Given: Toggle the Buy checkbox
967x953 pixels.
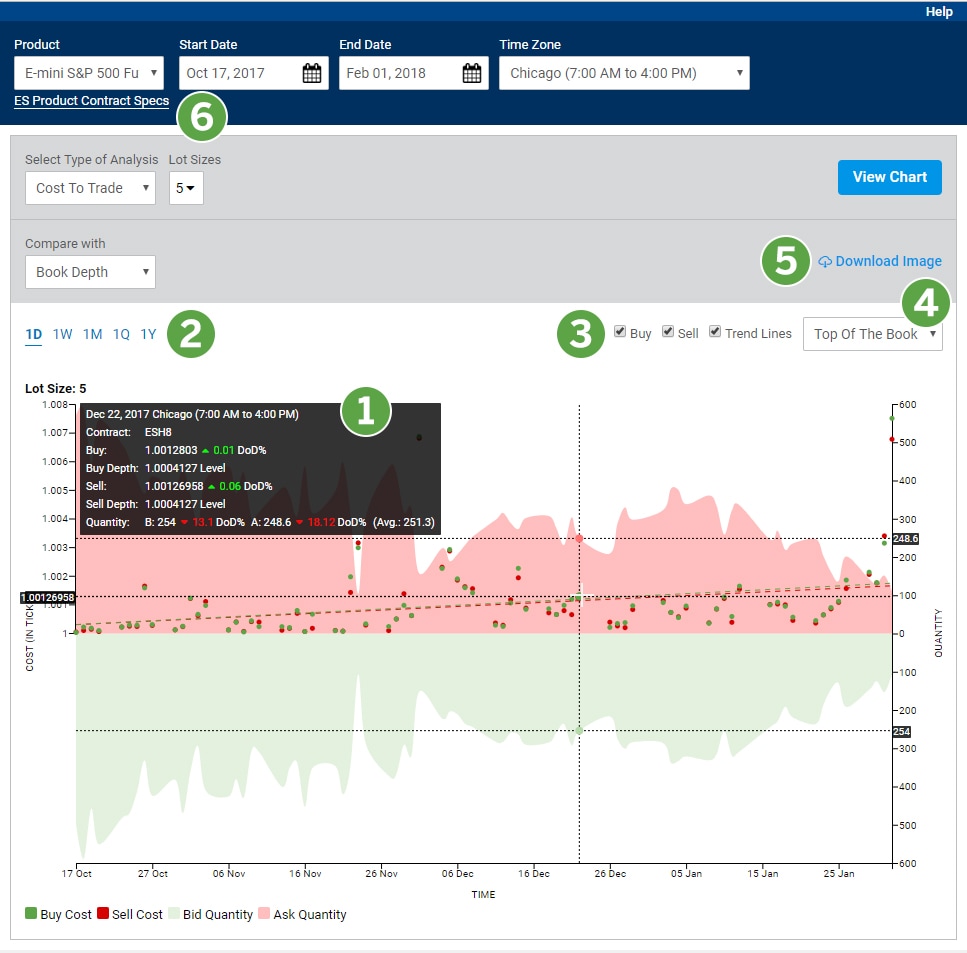Looking at the screenshot, I should pyautogui.click(x=620, y=332).
